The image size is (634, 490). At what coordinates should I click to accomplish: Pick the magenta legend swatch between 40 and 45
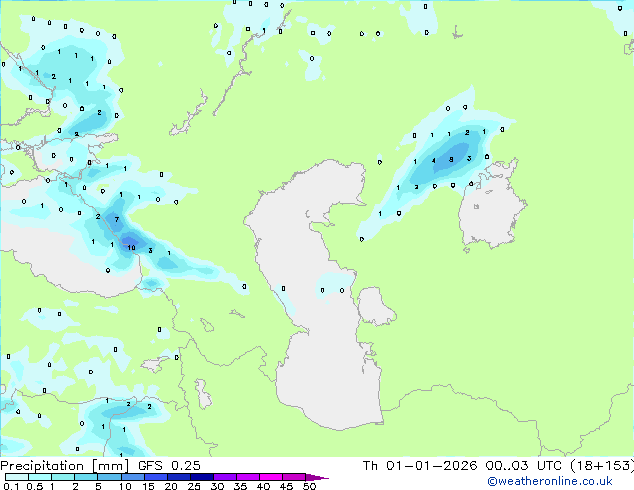pyautogui.click(x=271, y=477)
